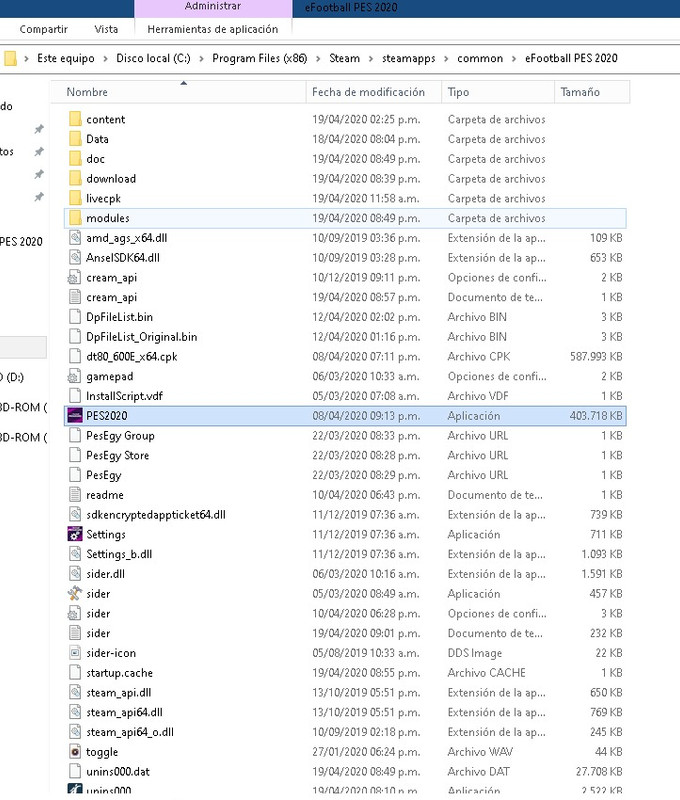
Task: Expand chevron before Este equipo breadcrumb
Action: point(26,59)
